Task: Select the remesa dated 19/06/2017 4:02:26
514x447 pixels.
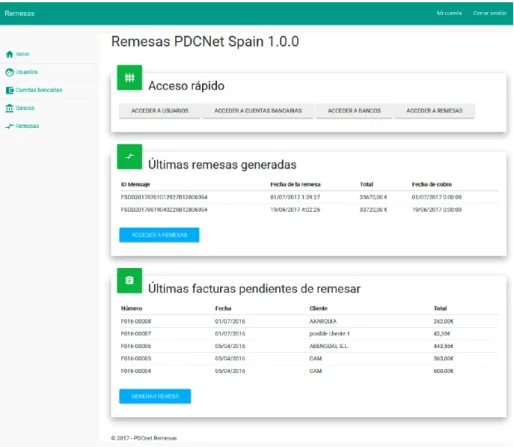Action: (x=309, y=210)
